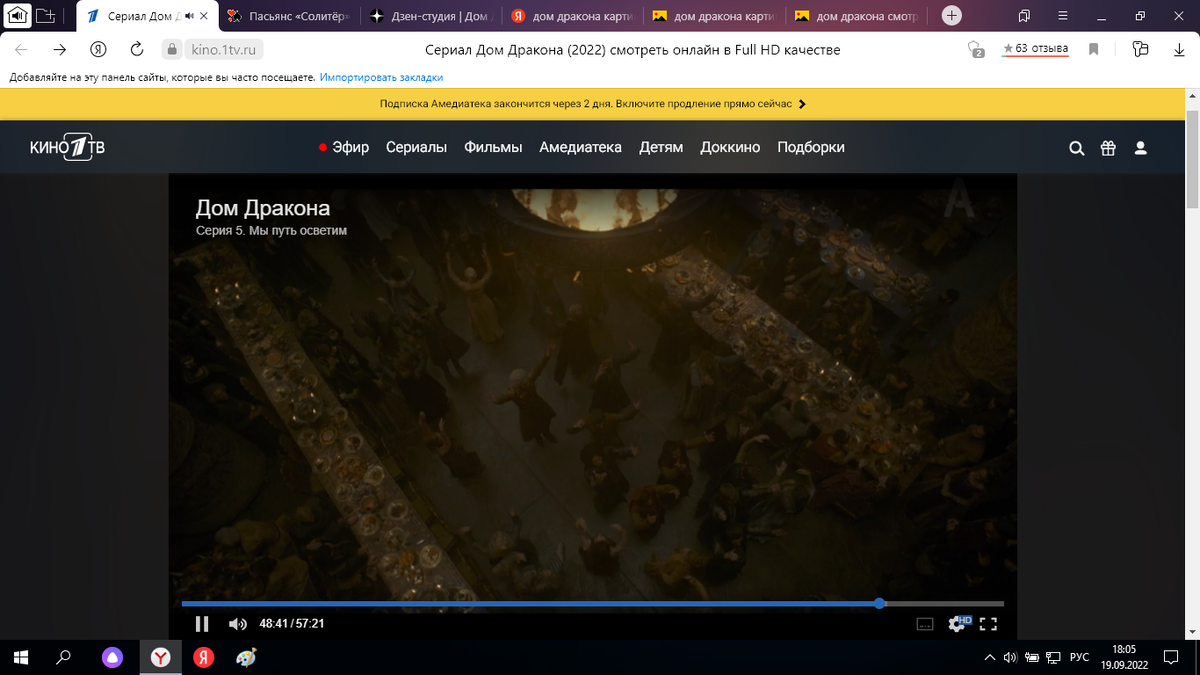The width and height of the screenshot is (1200, 675).
Task: Launch the Alice assistant in taskbar
Action: tap(112, 657)
